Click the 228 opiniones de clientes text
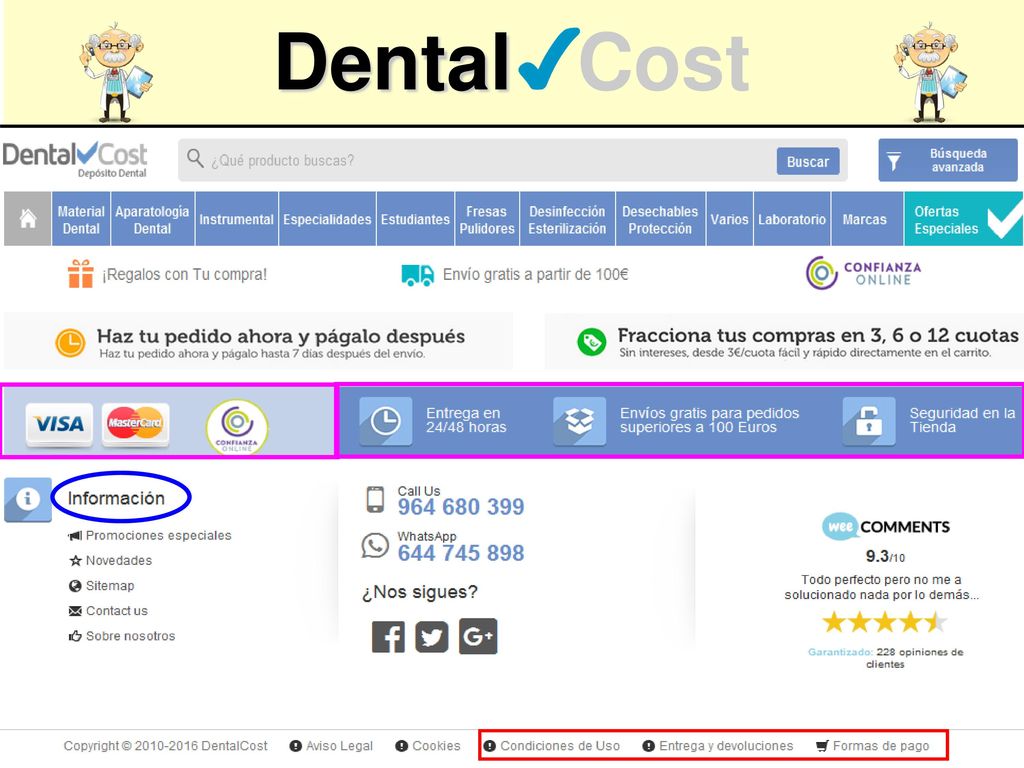This screenshot has height=768, width=1024. (920, 658)
